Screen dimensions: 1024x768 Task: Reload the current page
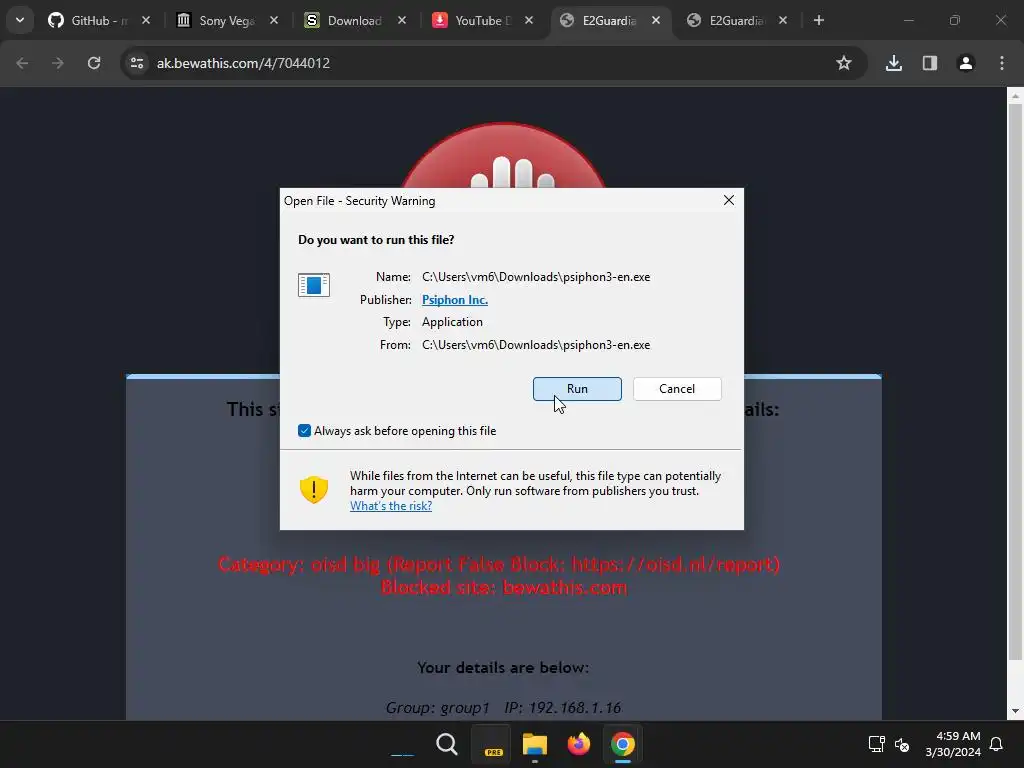94,63
